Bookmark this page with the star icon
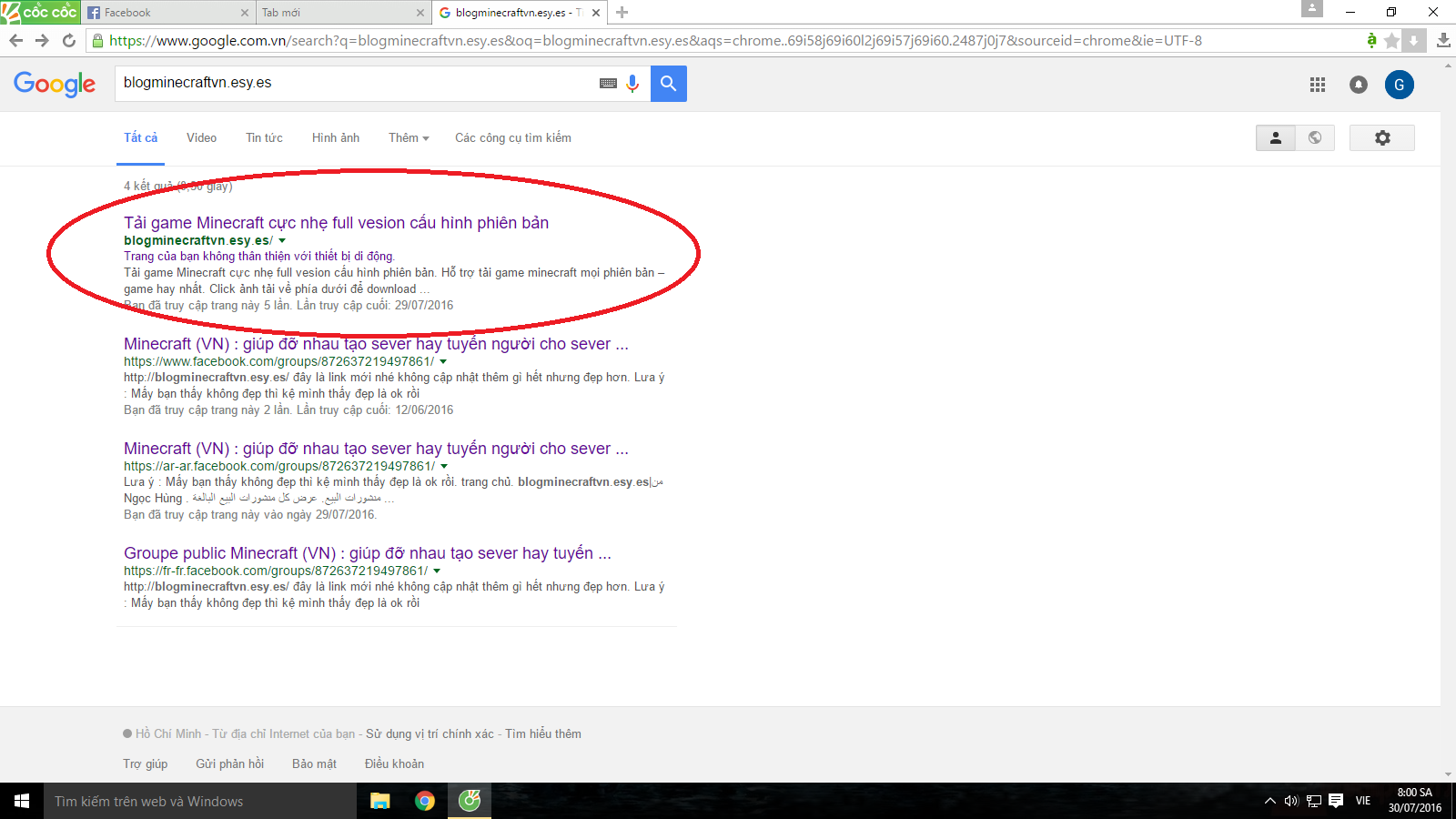 click(x=1391, y=41)
